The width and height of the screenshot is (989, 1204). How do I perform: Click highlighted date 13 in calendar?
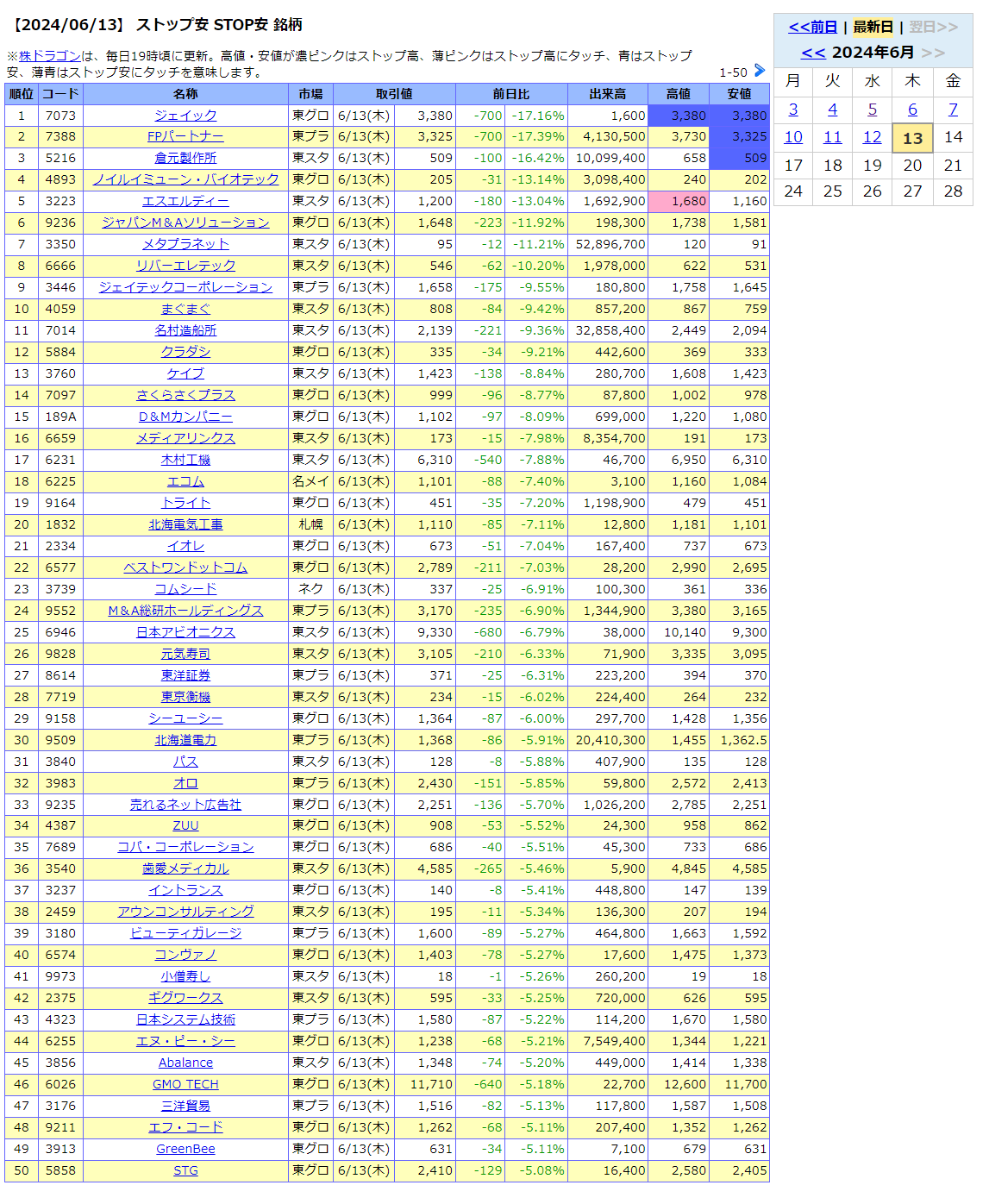pos(912,138)
